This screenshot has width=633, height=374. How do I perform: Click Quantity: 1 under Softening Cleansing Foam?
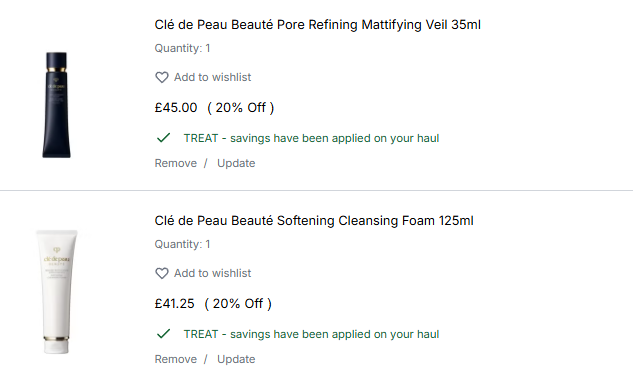coord(182,244)
